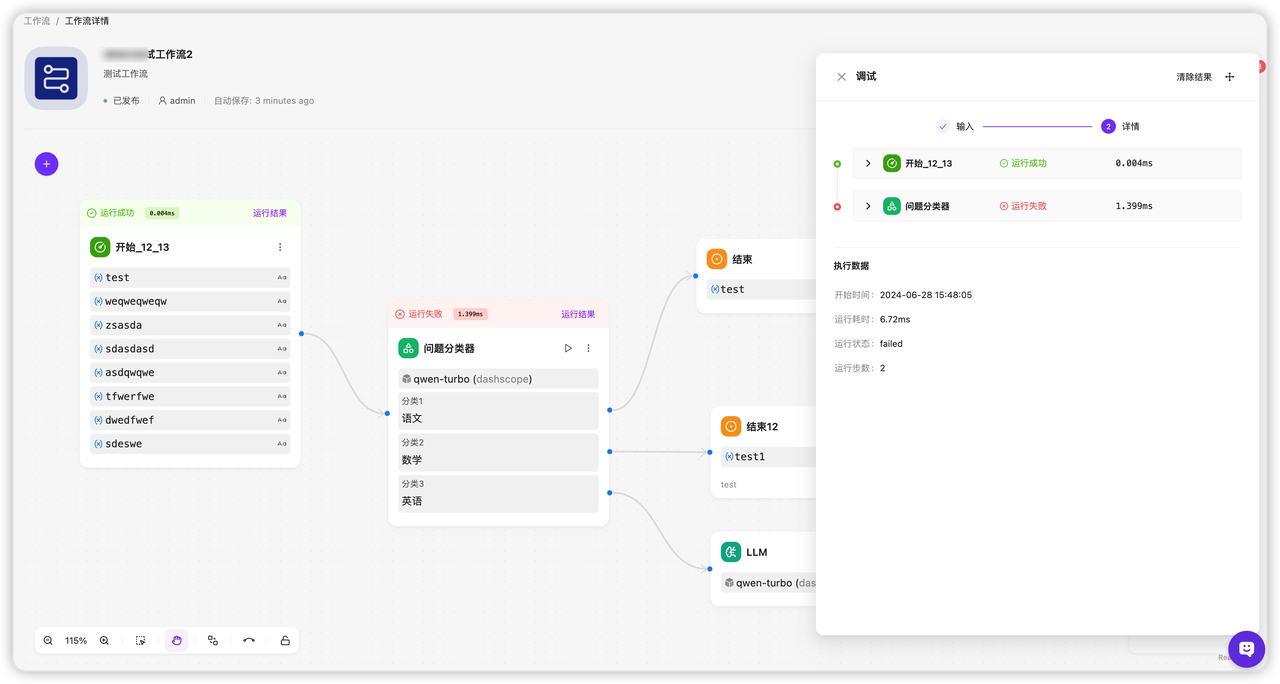Run the 问题分类器 node with play icon

click(x=568, y=348)
